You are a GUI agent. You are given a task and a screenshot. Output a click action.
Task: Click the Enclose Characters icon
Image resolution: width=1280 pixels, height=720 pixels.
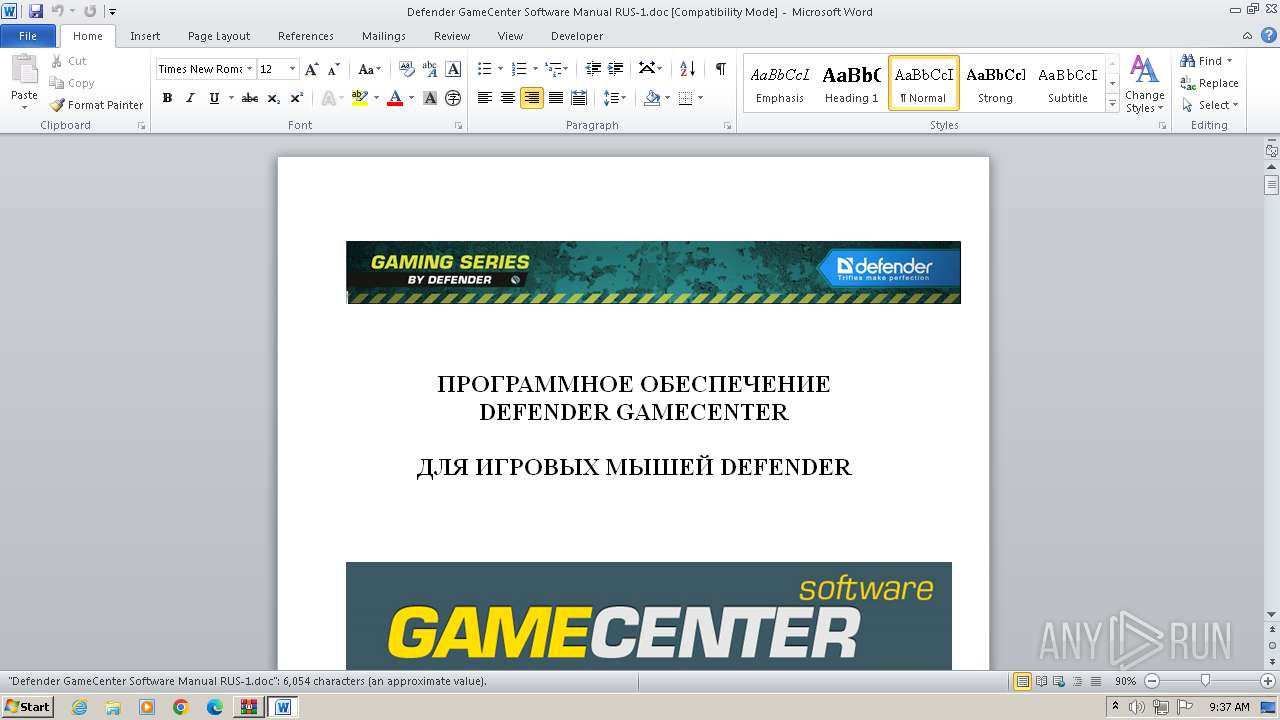coord(453,98)
